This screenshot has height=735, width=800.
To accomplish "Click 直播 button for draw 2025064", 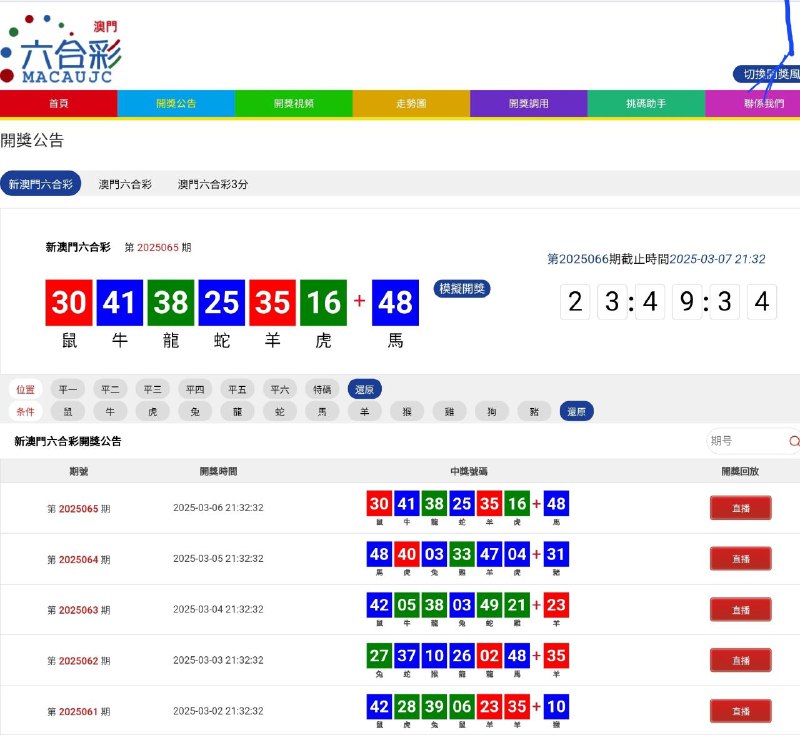I will click(x=740, y=559).
